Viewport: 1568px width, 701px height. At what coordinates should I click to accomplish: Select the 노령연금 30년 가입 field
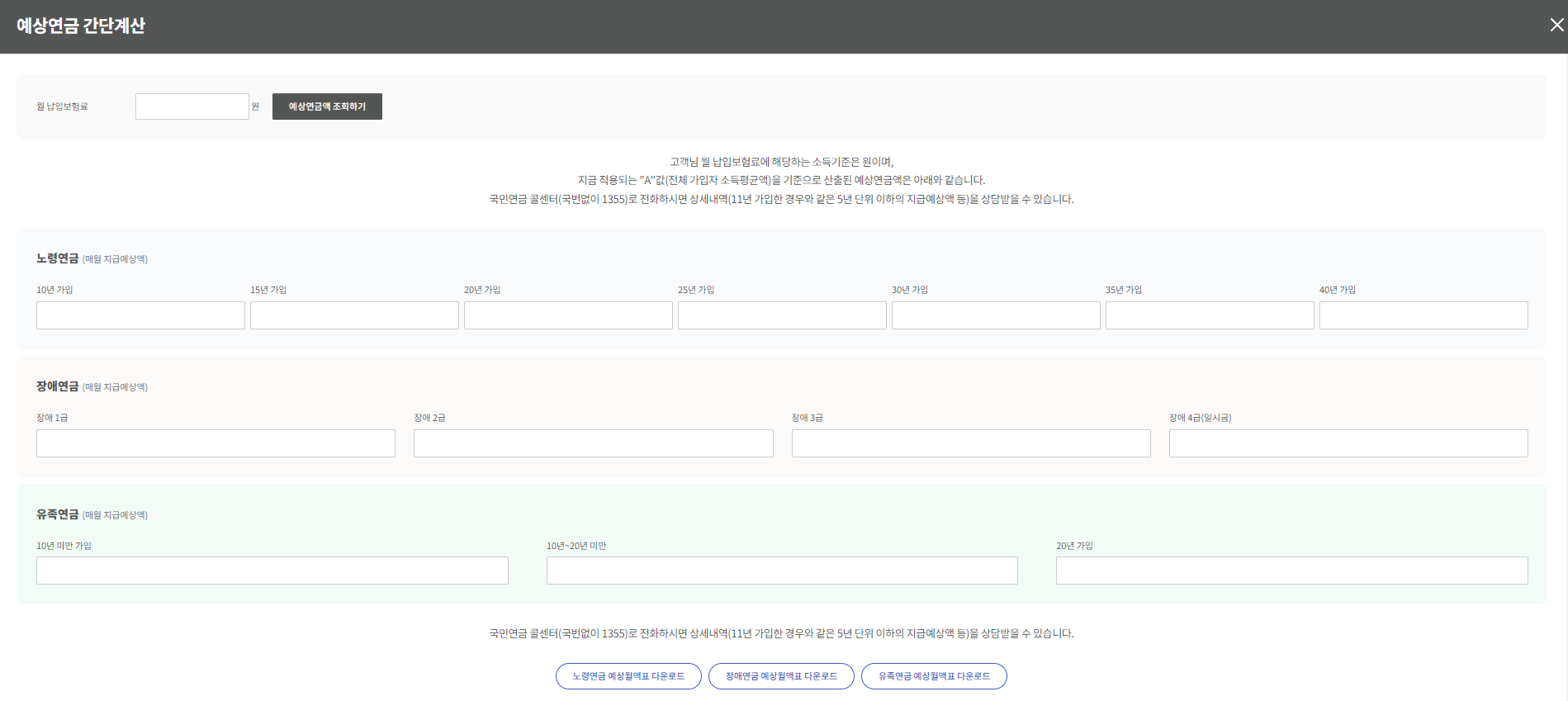pos(996,315)
